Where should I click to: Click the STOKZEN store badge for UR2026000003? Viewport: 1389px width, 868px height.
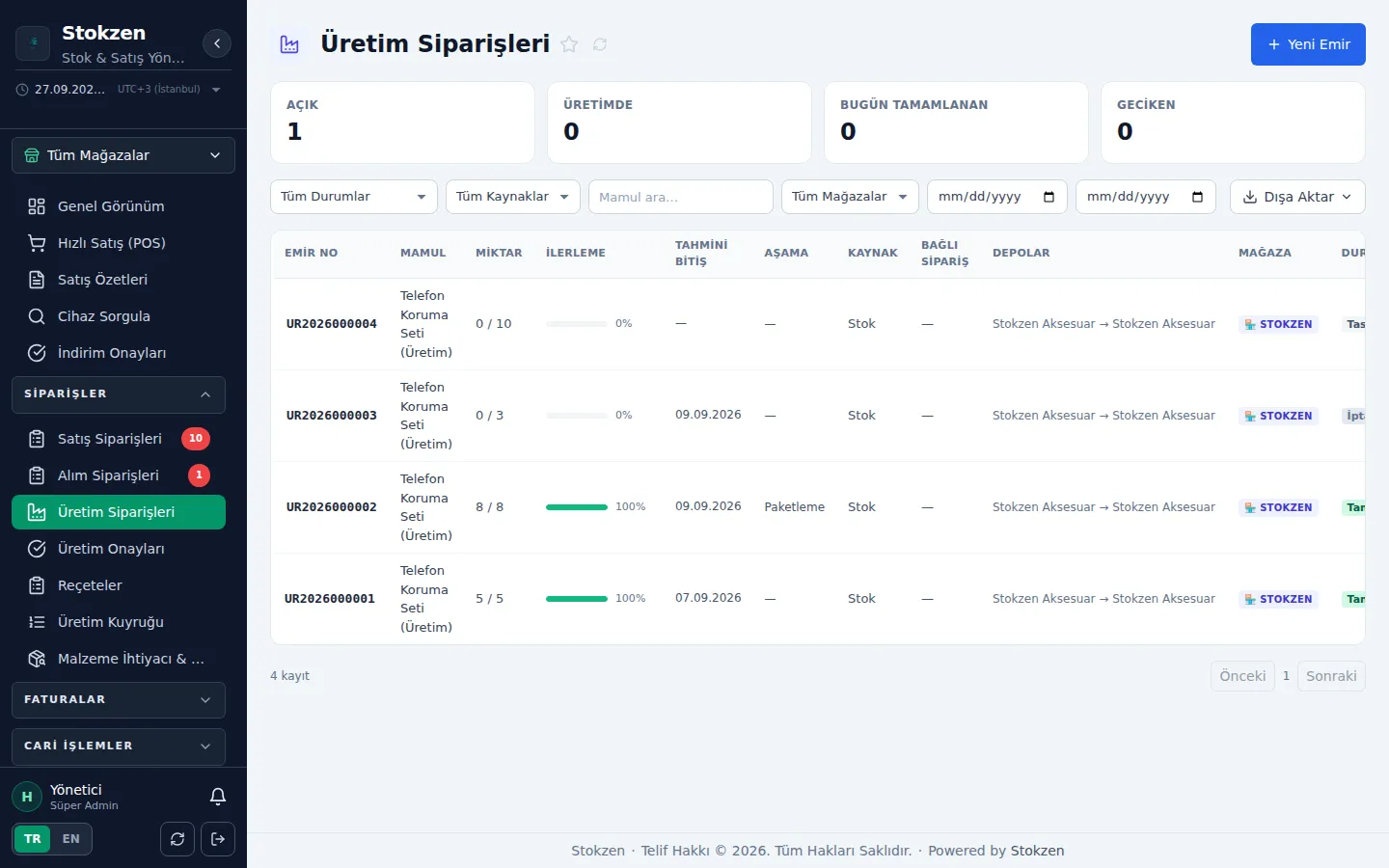pyautogui.click(x=1278, y=416)
